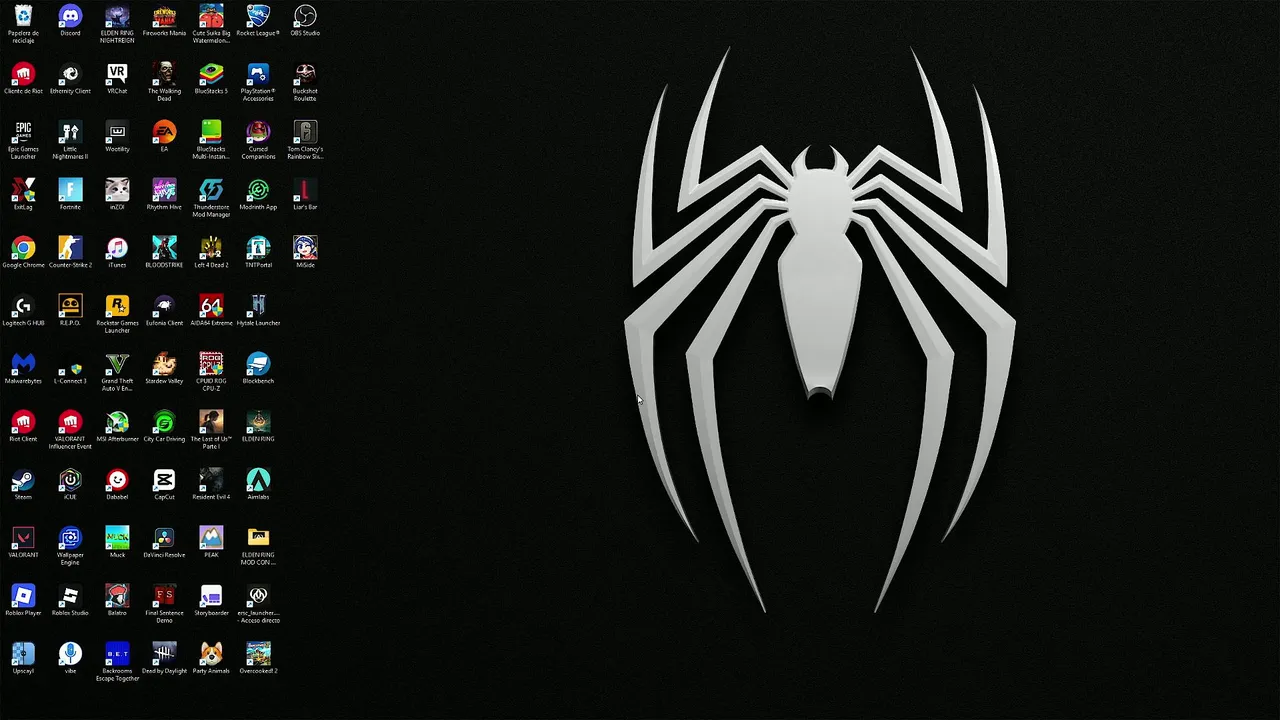Click the Buckshot Roulette icon
The width and height of the screenshot is (1280, 720).
[305, 75]
